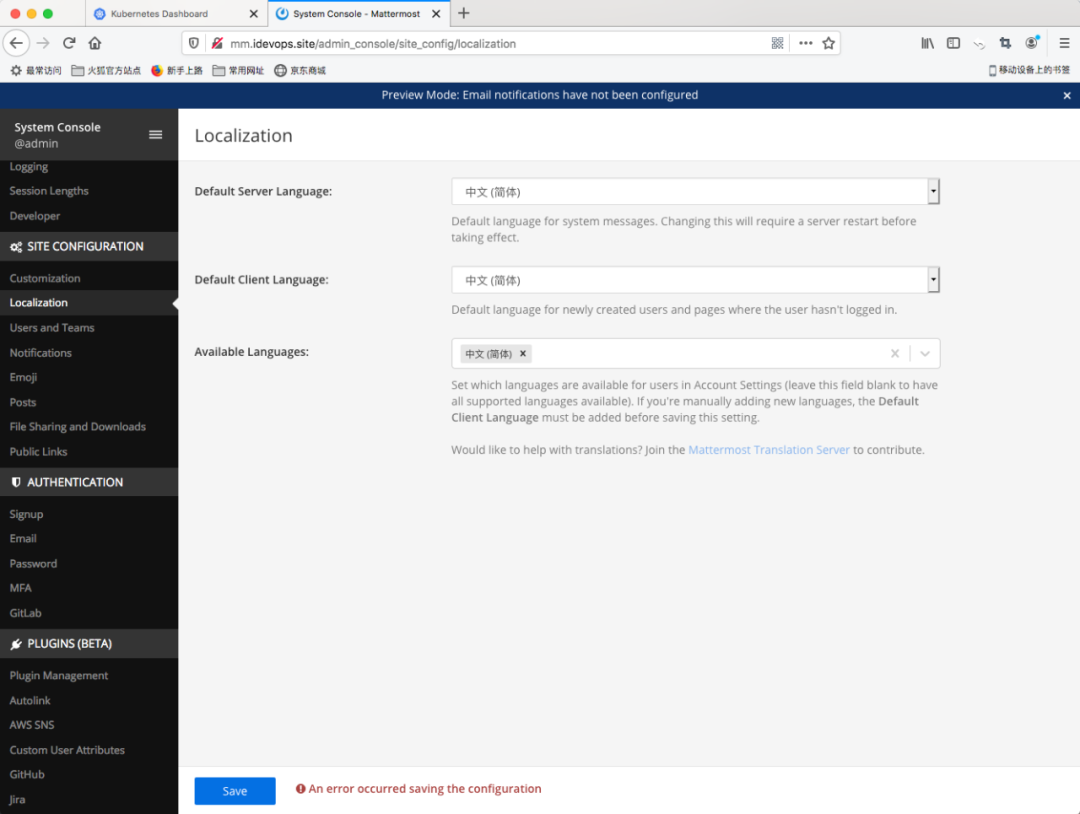Dismiss the Preview Mode banner

[1067, 96]
